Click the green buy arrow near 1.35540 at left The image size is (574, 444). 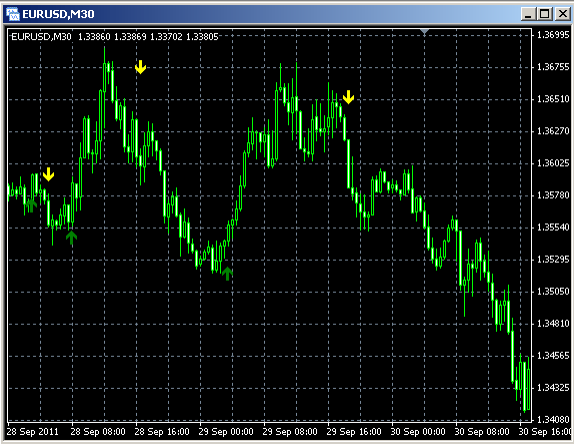(71, 237)
